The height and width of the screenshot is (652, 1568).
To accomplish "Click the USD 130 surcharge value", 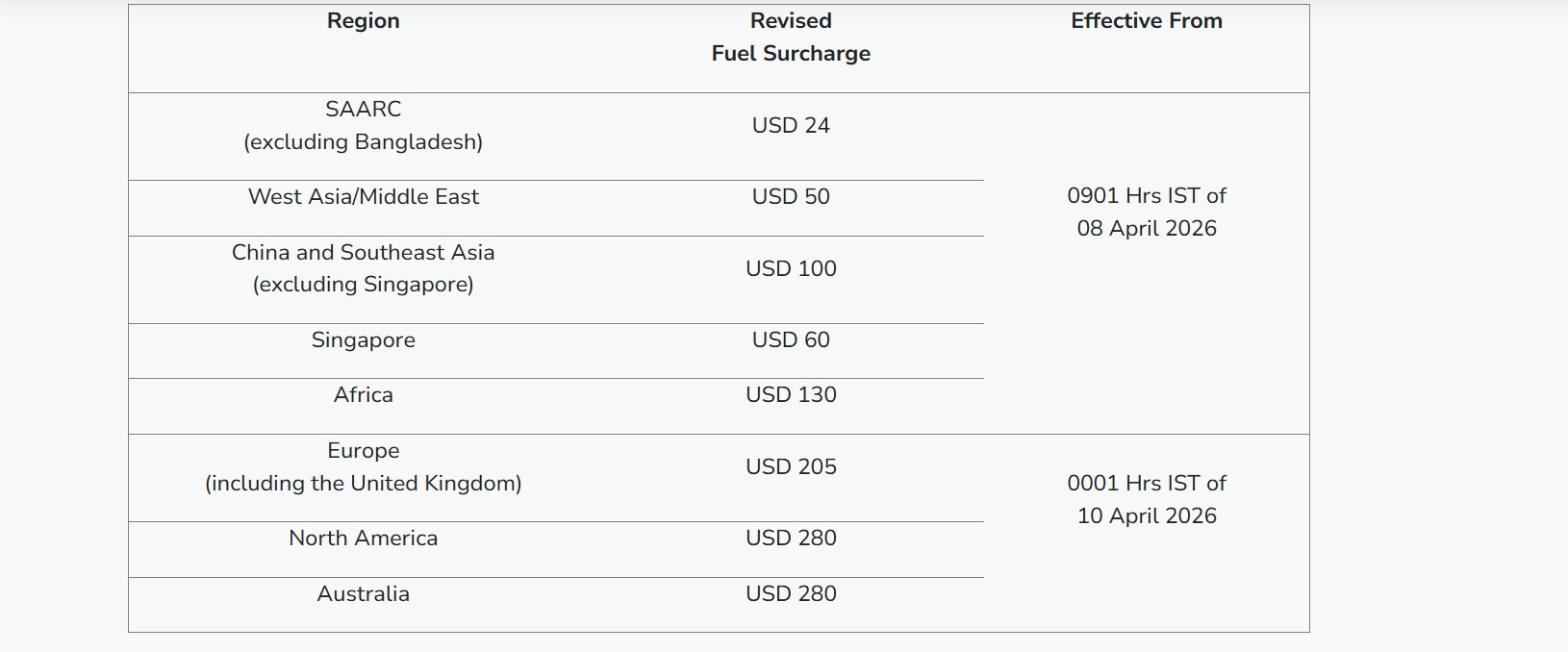I will point(791,395).
